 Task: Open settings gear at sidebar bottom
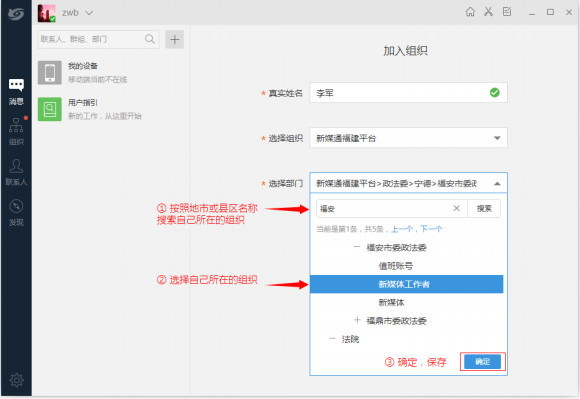tap(16, 380)
